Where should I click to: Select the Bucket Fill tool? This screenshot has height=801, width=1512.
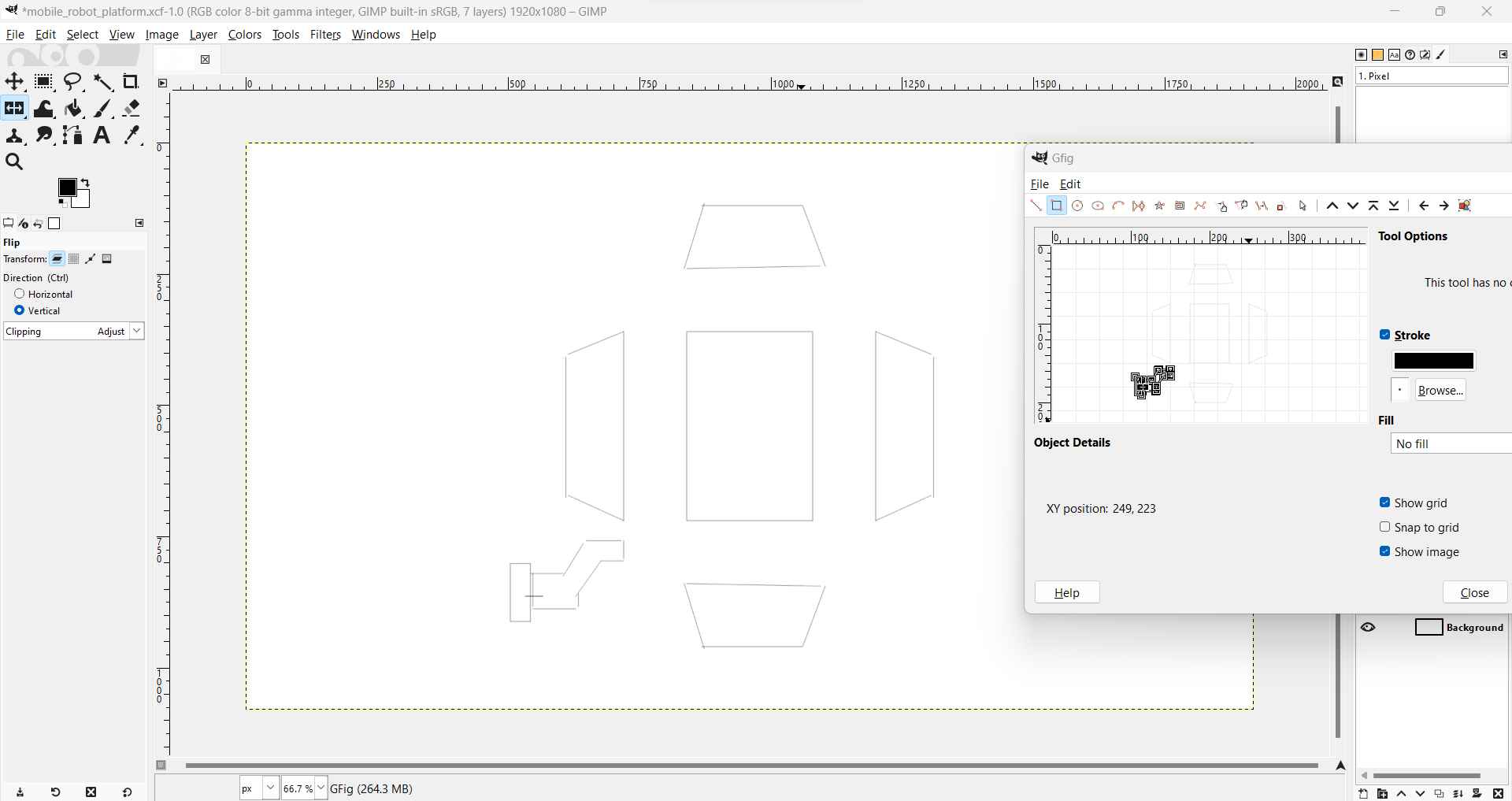click(73, 109)
